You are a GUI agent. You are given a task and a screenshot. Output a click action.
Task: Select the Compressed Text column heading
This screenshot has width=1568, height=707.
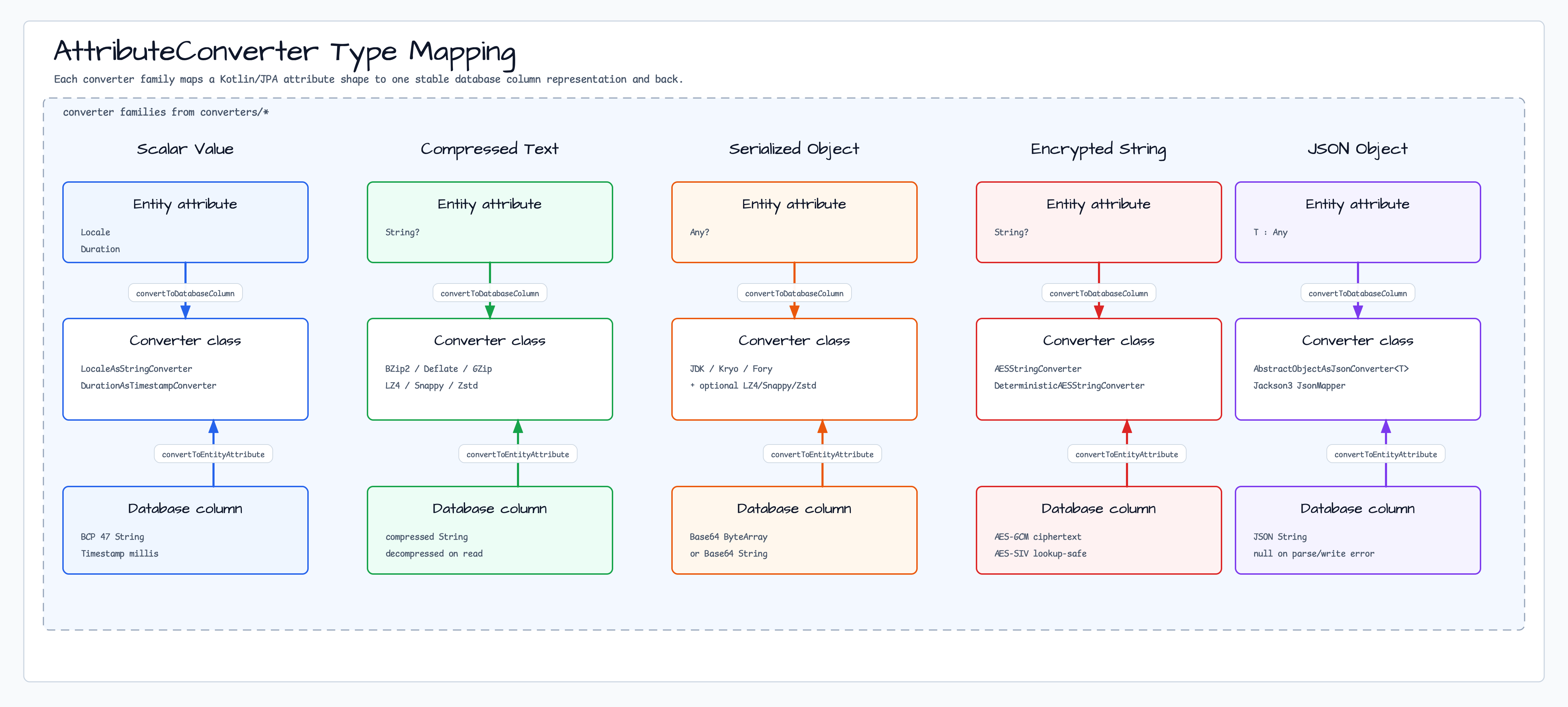[489, 149]
